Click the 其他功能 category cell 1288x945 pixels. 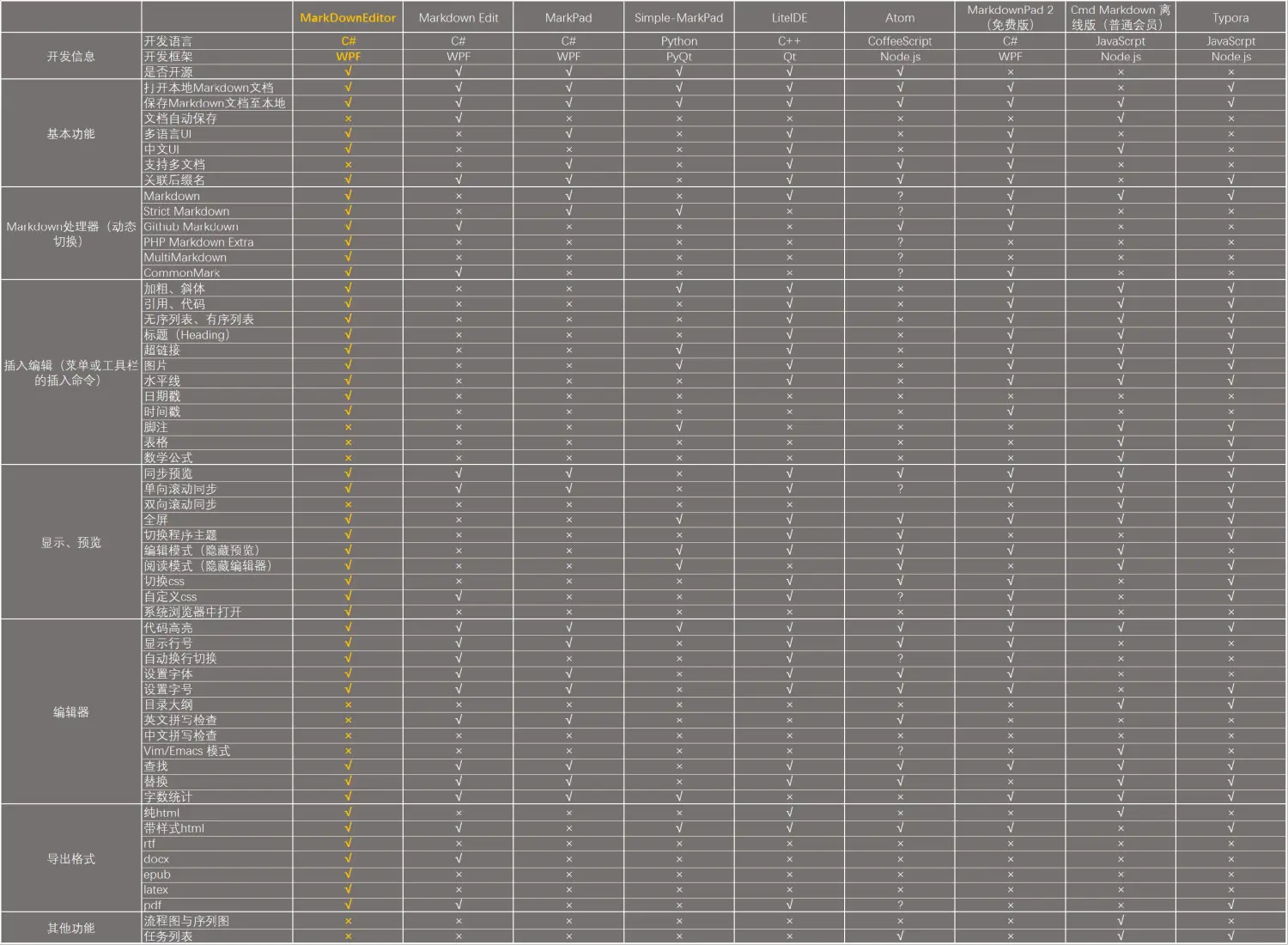pyautogui.click(x=71, y=929)
